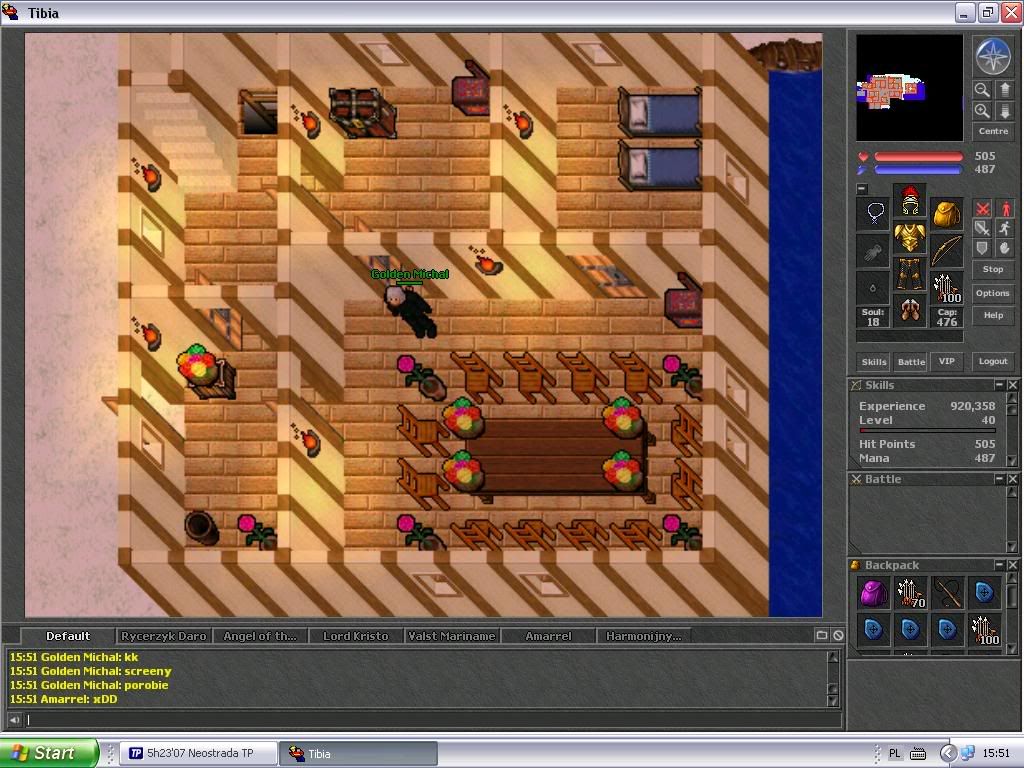
Task: Click the minimap compass rose
Action: click(x=993, y=56)
